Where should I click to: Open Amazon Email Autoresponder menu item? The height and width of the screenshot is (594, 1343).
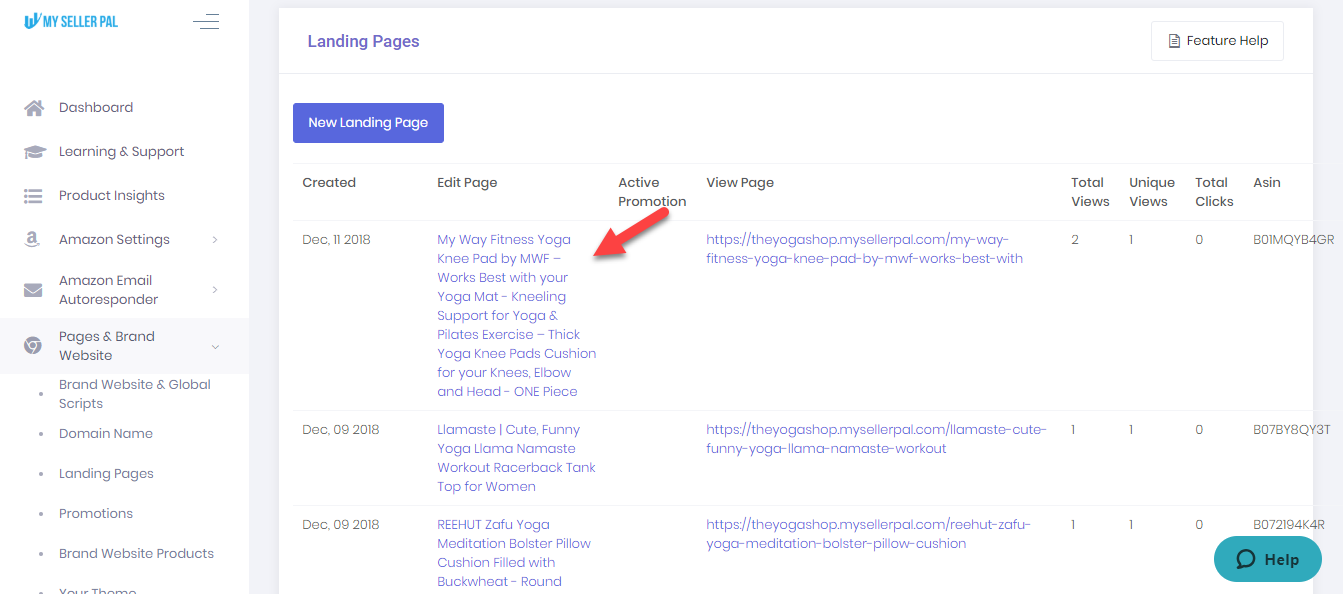tap(108, 290)
